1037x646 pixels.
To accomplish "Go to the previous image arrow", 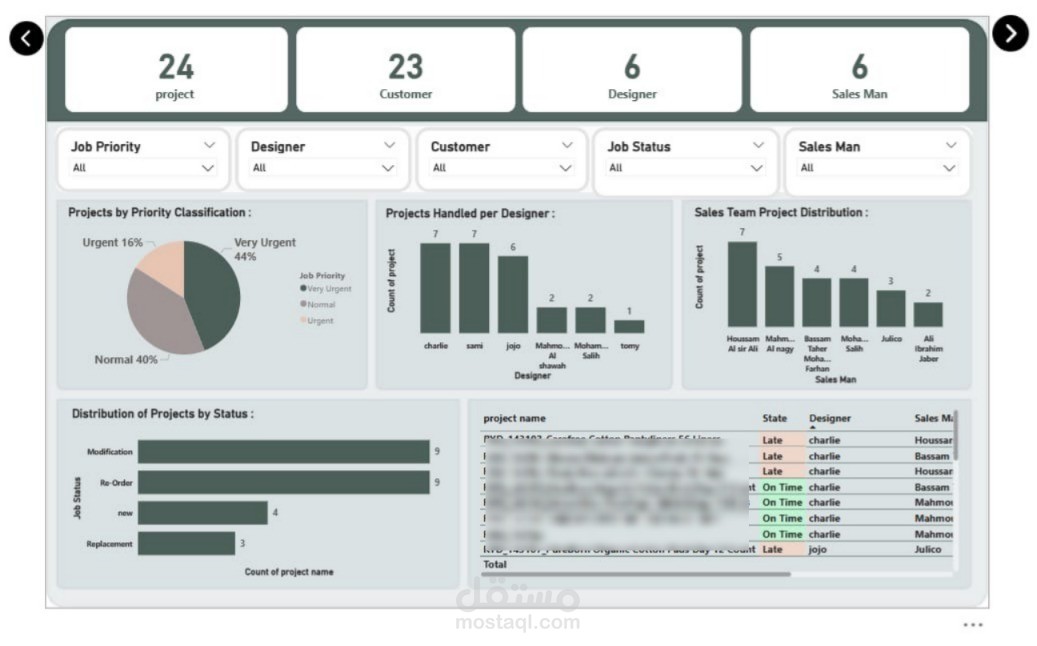I will point(26,38).
